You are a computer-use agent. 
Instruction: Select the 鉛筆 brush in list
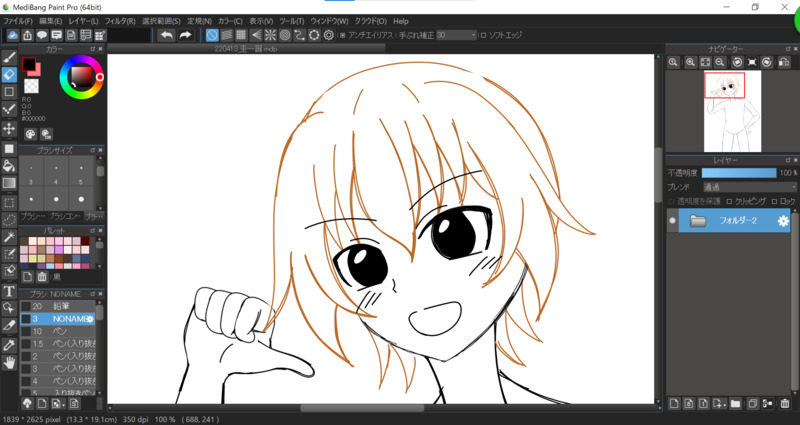click(x=58, y=307)
